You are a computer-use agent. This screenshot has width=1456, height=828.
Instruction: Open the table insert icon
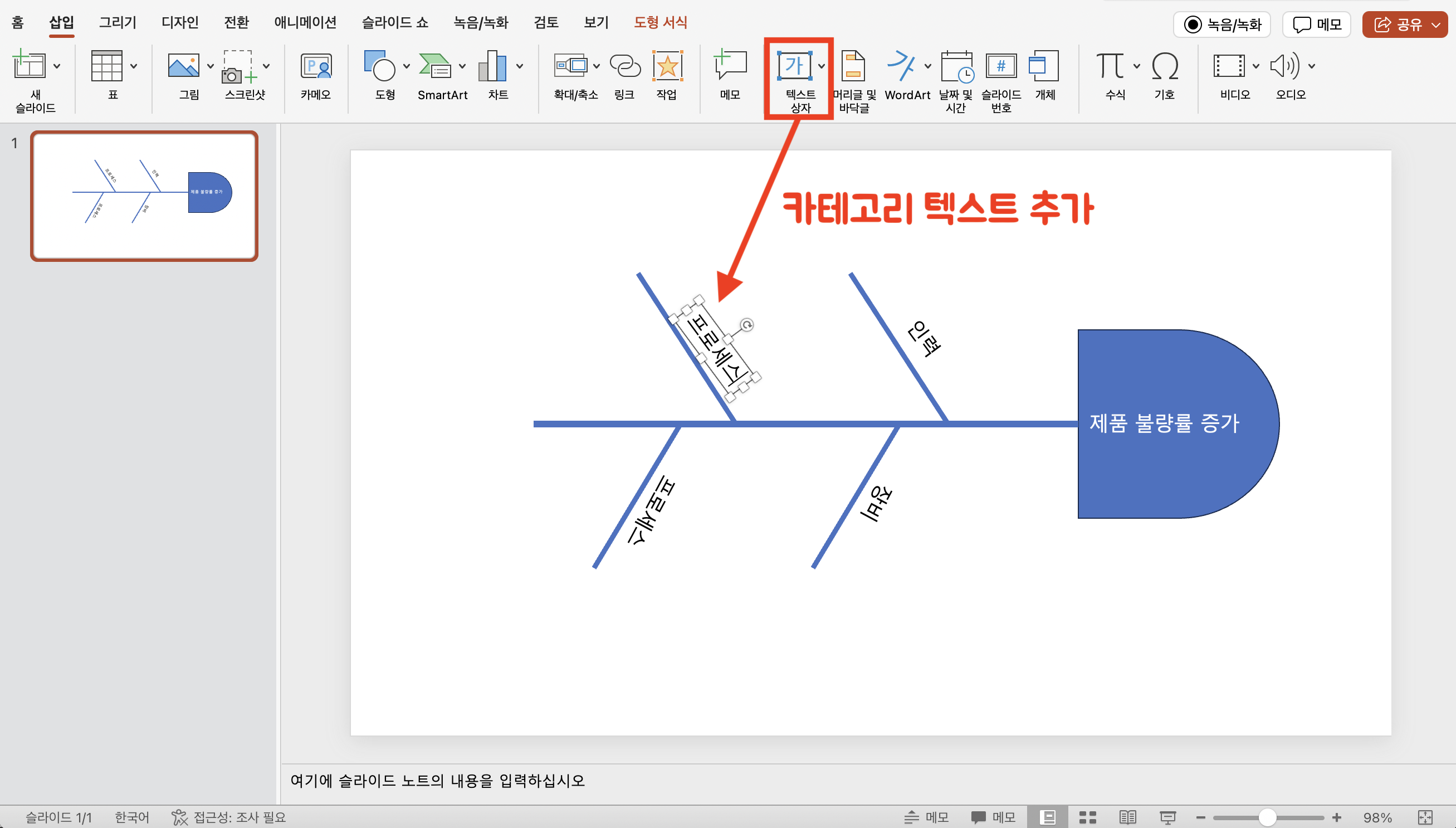(x=107, y=65)
